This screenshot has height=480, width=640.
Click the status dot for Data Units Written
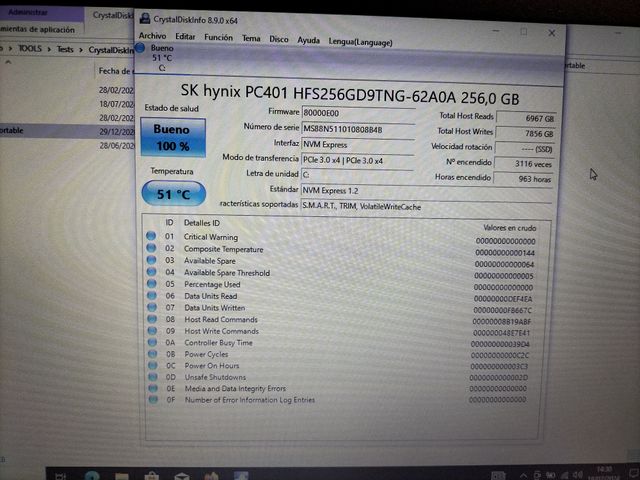152,307
